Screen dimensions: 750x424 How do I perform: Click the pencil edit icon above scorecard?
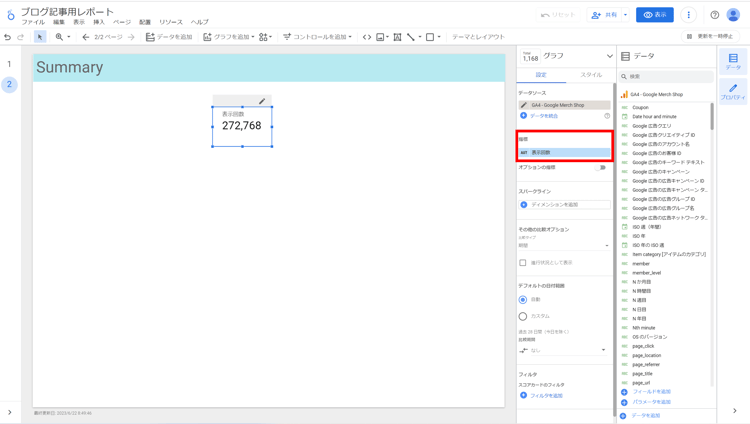[x=262, y=101]
